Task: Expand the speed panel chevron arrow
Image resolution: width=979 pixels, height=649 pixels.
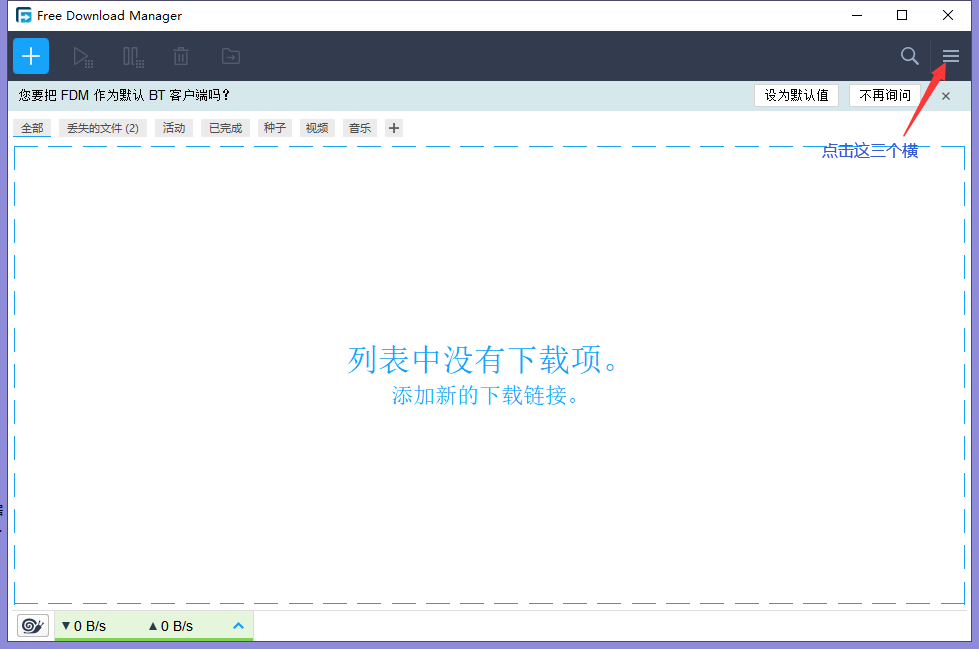Action: click(x=238, y=626)
